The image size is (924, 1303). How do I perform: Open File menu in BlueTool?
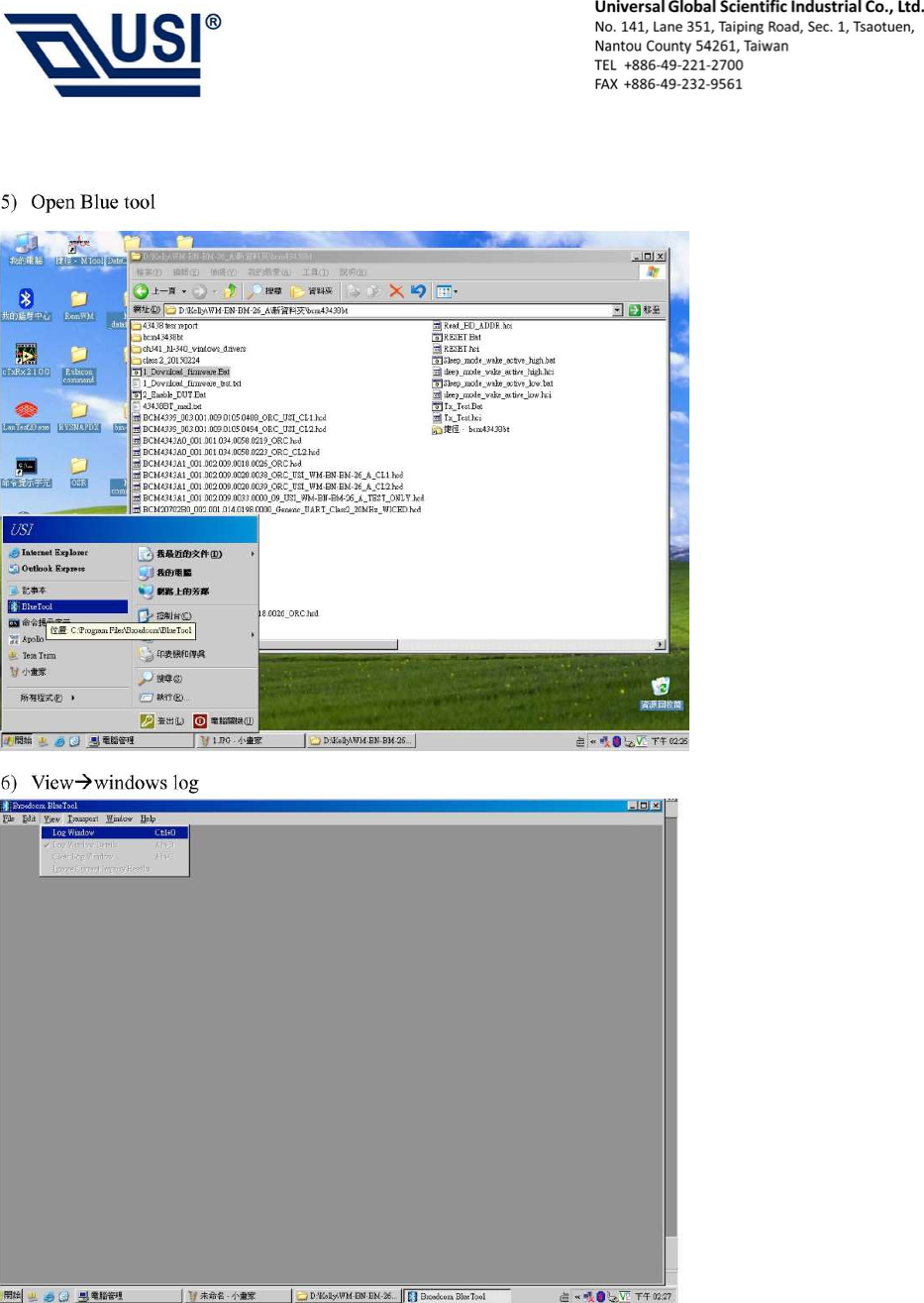tap(8, 819)
